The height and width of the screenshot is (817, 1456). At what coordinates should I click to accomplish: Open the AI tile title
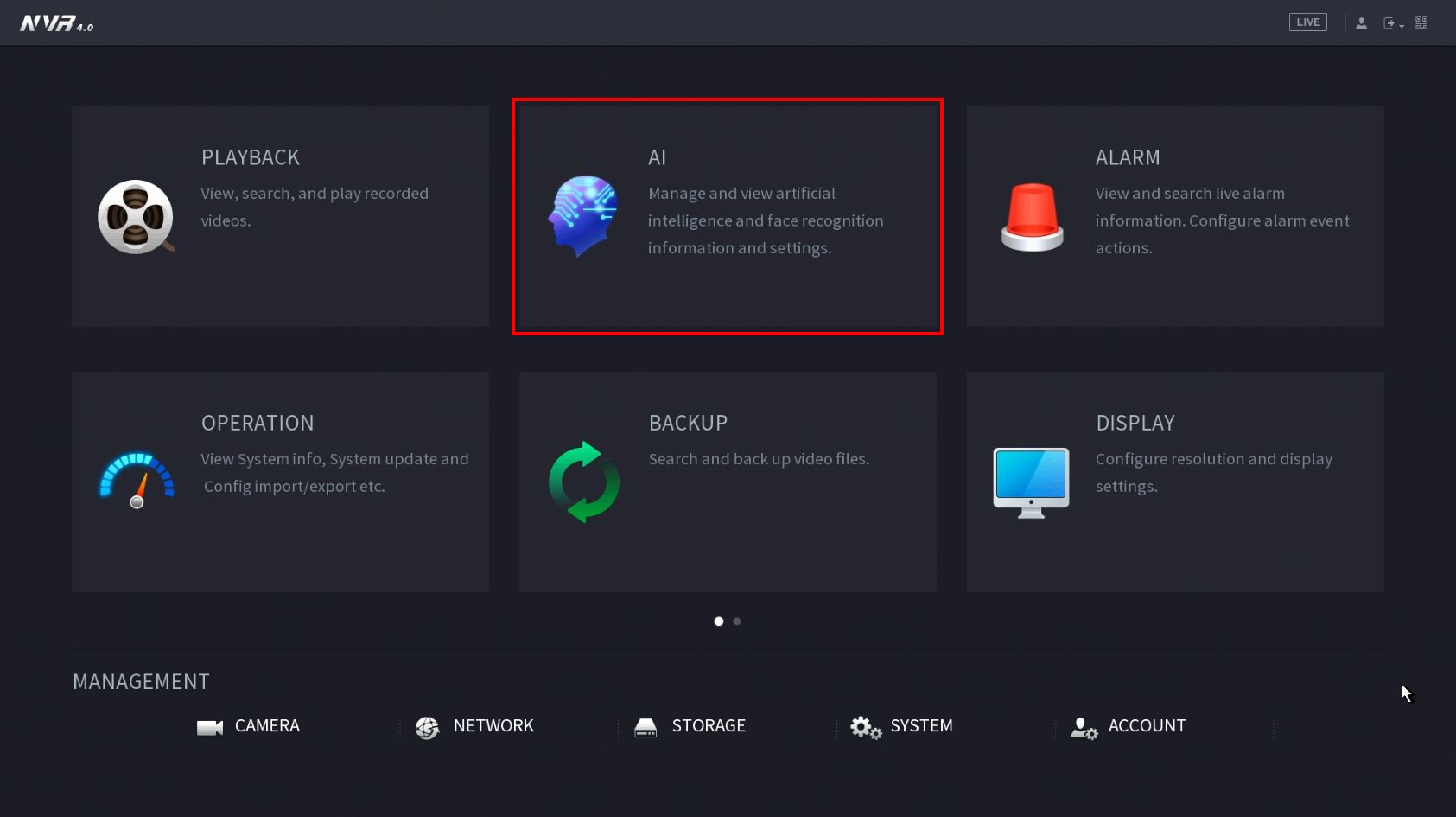coord(658,157)
